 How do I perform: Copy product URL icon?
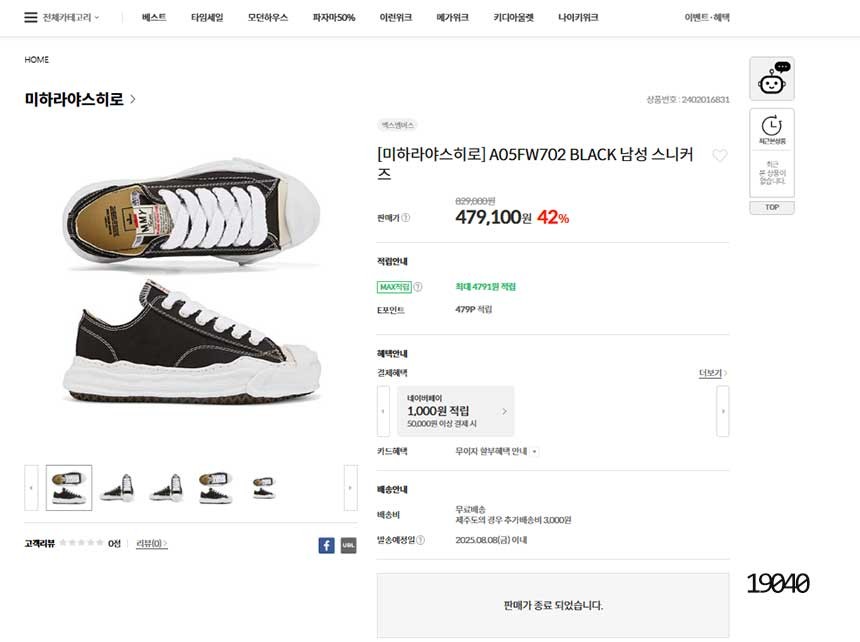pos(348,545)
